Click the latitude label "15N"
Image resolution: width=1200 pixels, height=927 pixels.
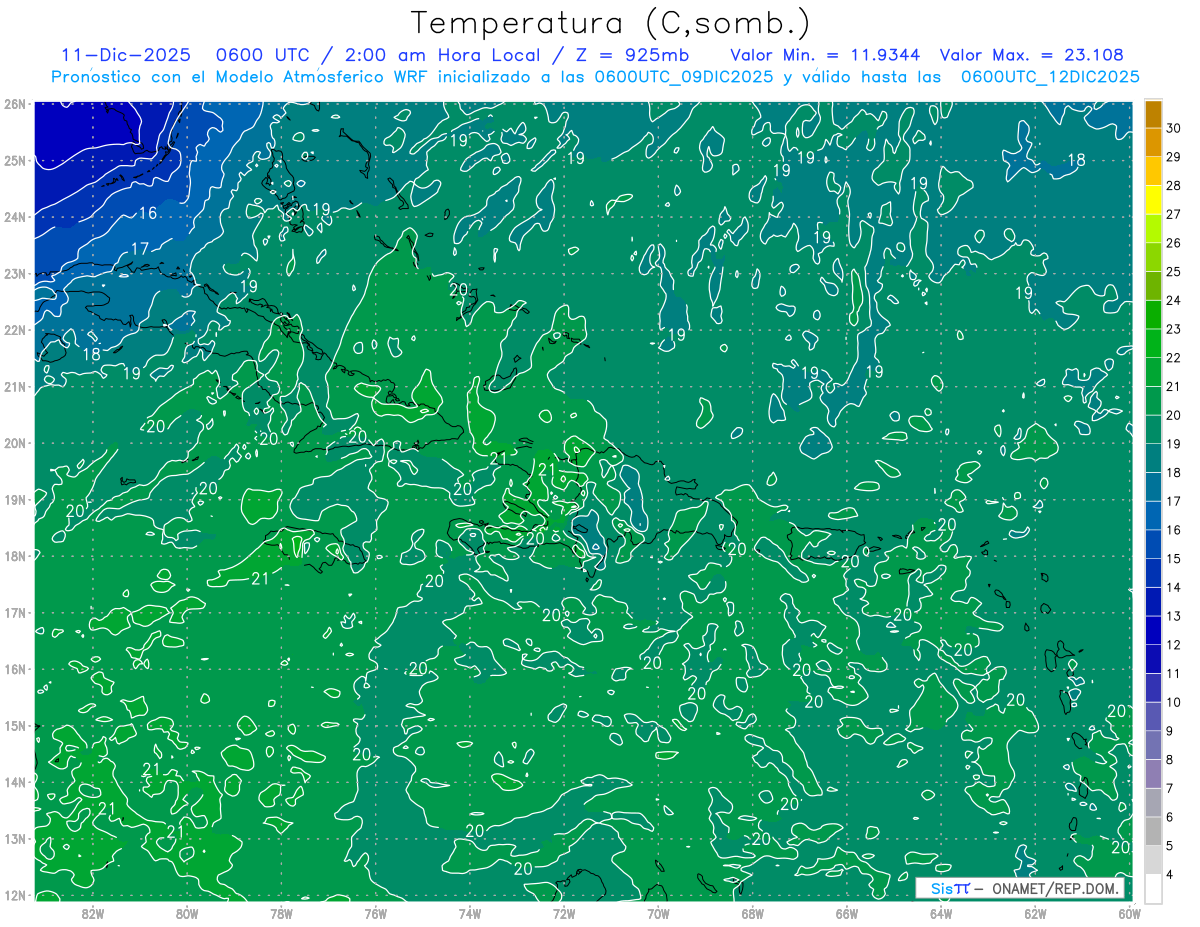[x=14, y=725]
